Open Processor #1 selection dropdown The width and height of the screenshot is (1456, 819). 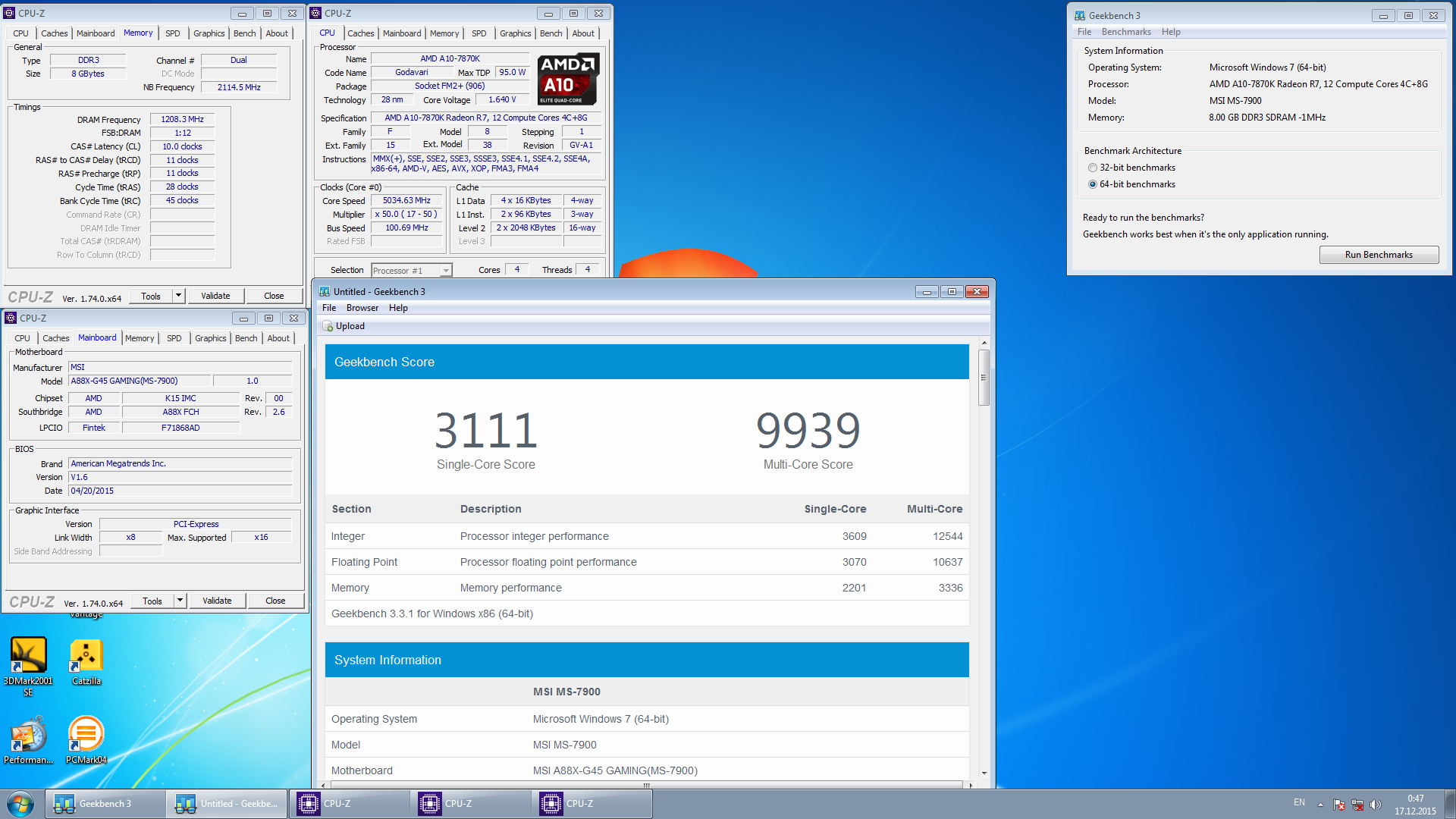[x=412, y=271]
